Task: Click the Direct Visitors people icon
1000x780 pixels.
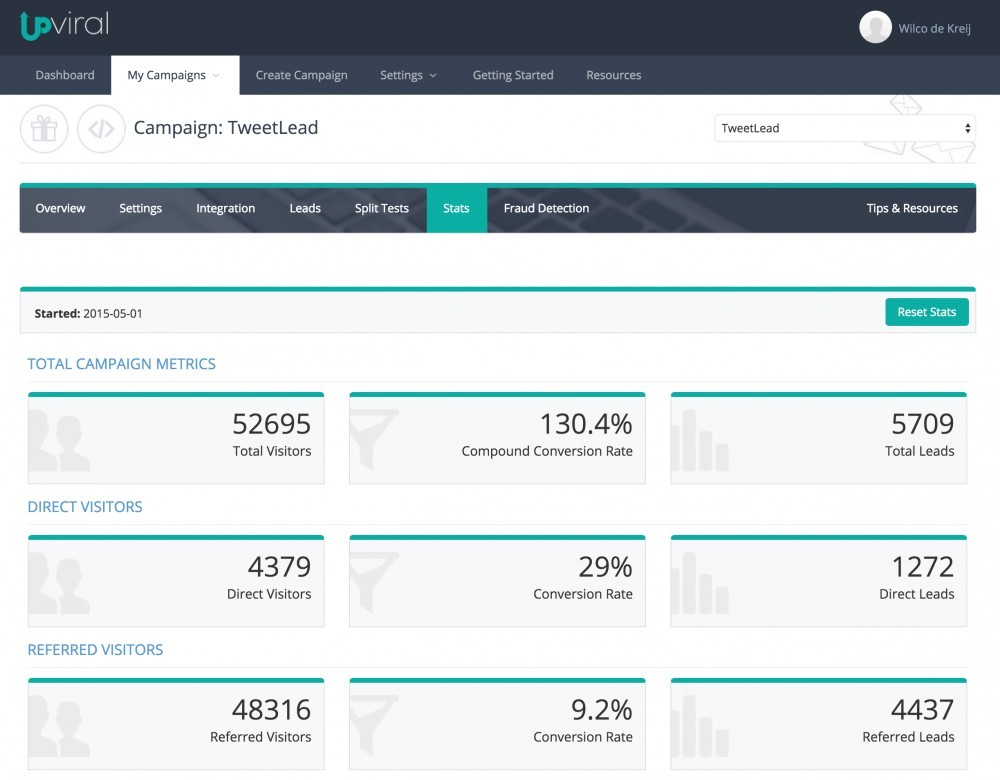Action: (59, 583)
